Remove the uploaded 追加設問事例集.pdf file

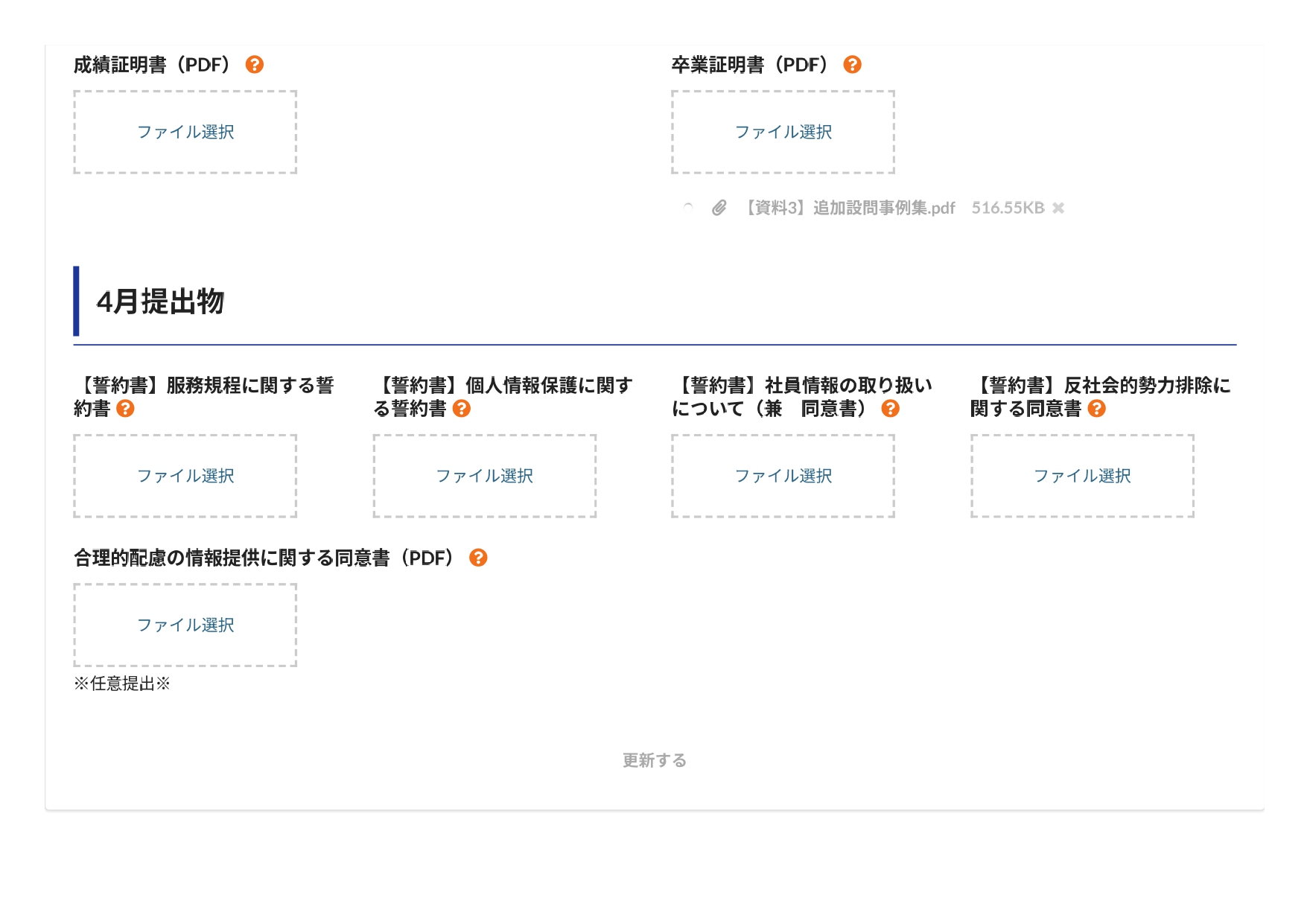[x=1058, y=208]
